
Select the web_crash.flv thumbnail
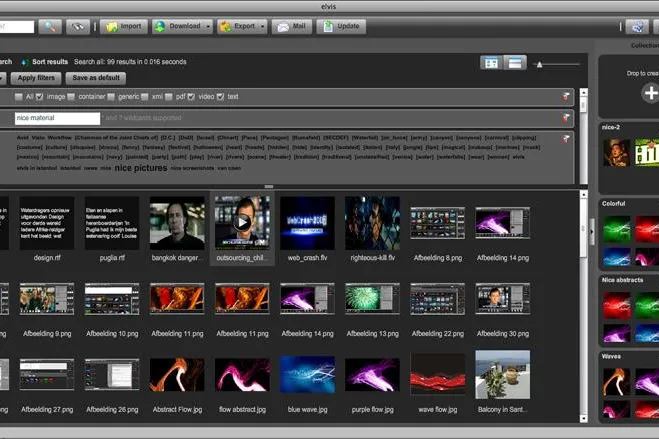307,223
